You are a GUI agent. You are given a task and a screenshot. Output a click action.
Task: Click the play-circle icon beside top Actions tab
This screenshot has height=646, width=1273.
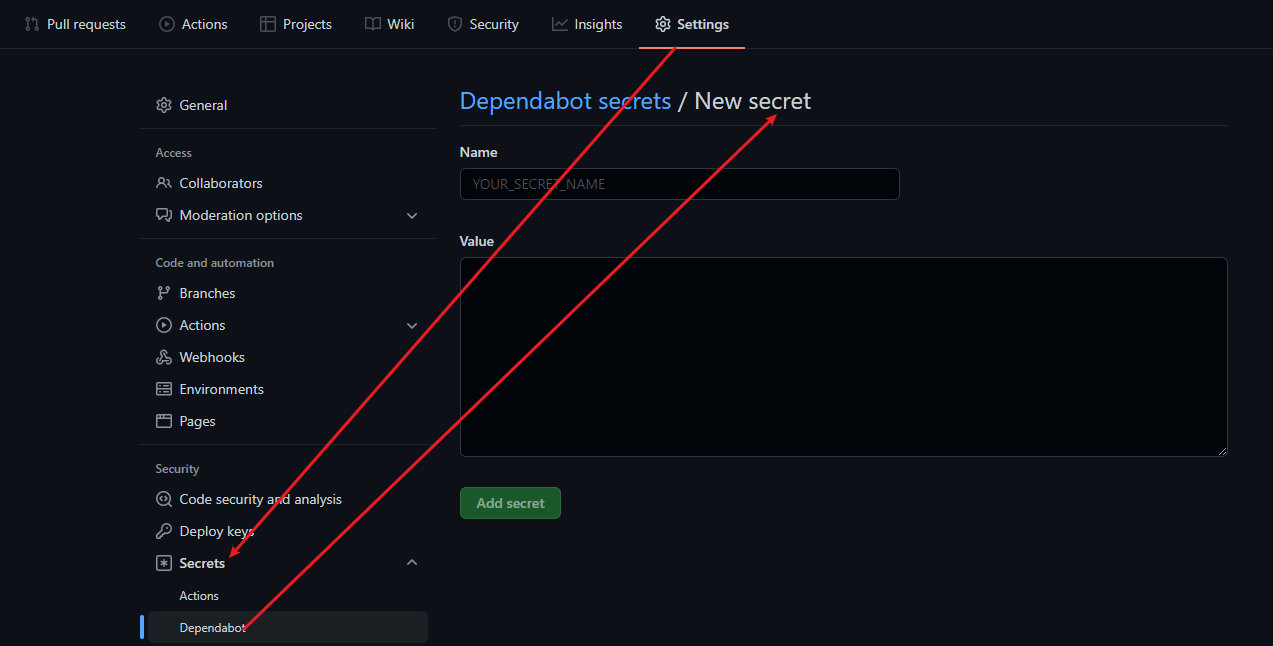[x=167, y=24]
